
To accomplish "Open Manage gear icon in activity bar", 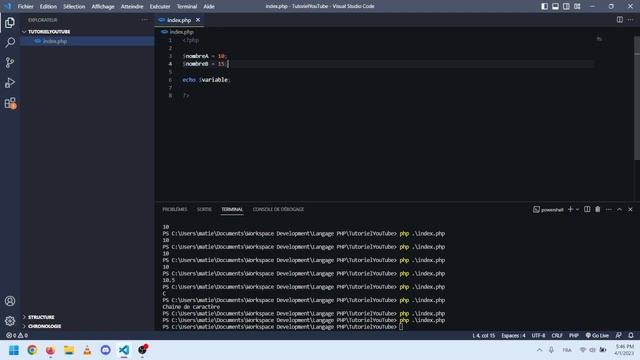I will [10, 321].
